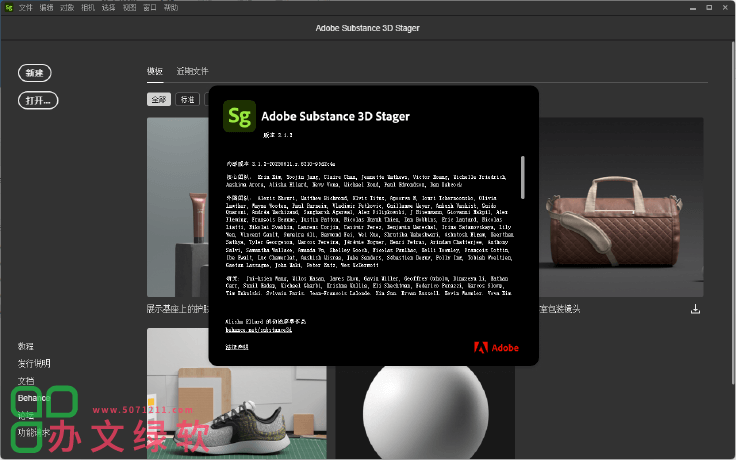
Task: Open the 对象 menu
Action: (x=67, y=8)
